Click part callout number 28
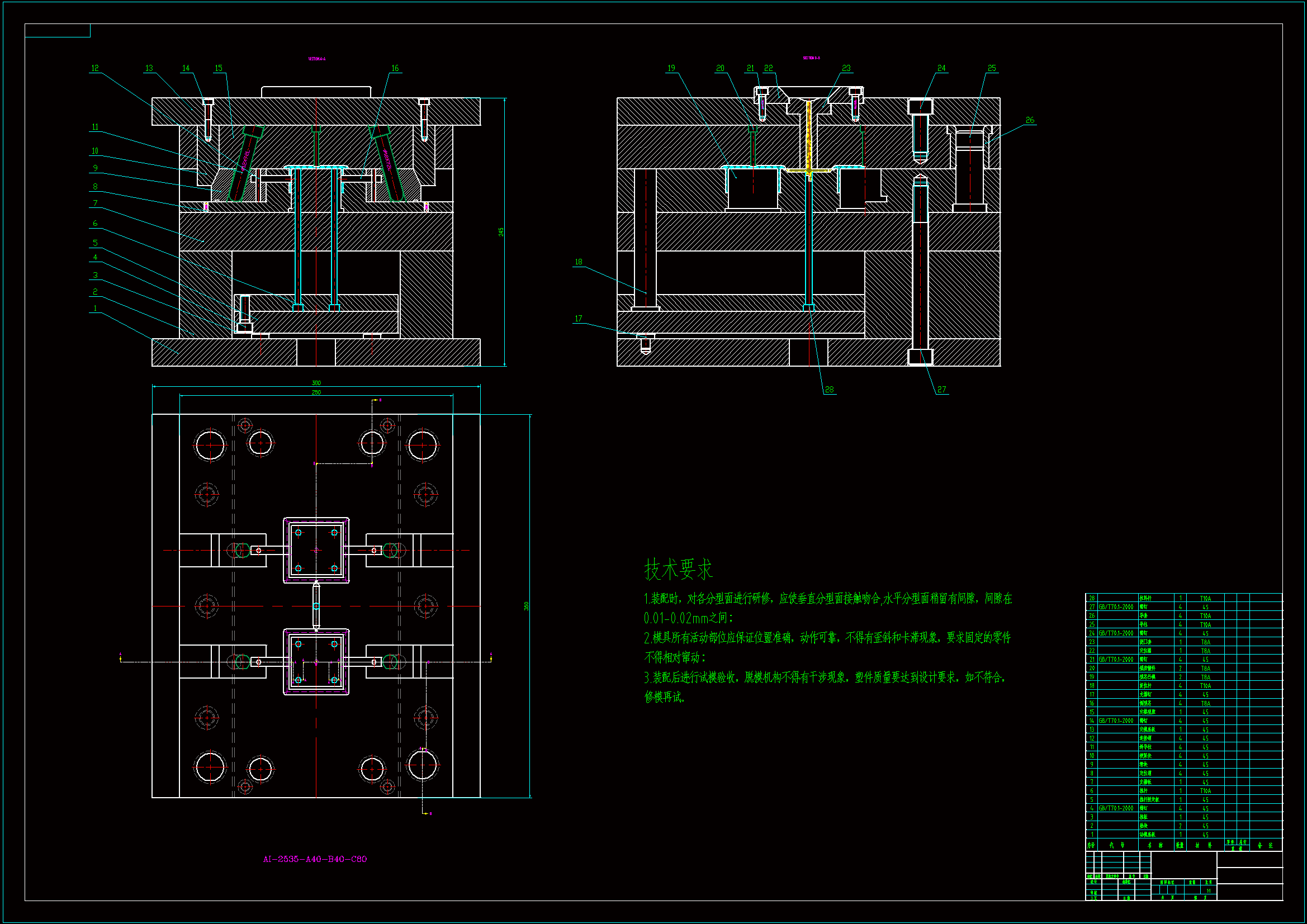 point(829,390)
